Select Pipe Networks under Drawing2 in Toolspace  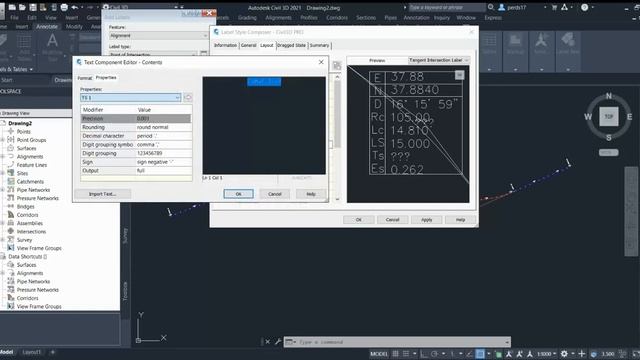pos(33,190)
